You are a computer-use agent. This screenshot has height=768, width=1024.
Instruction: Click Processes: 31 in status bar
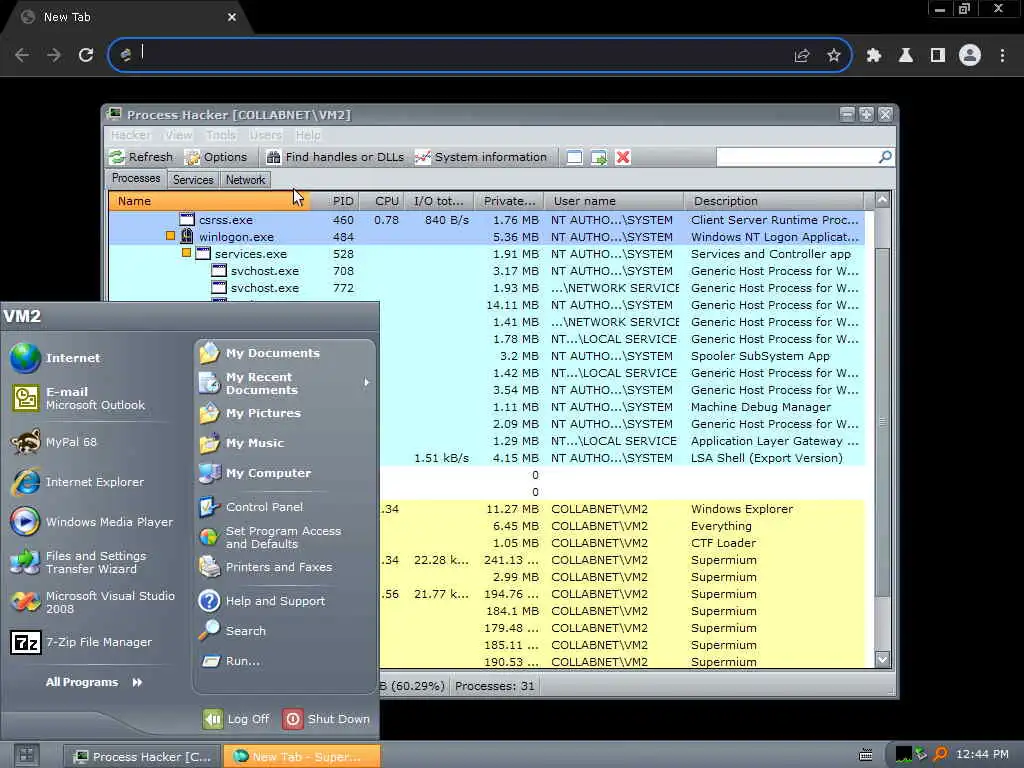(494, 686)
